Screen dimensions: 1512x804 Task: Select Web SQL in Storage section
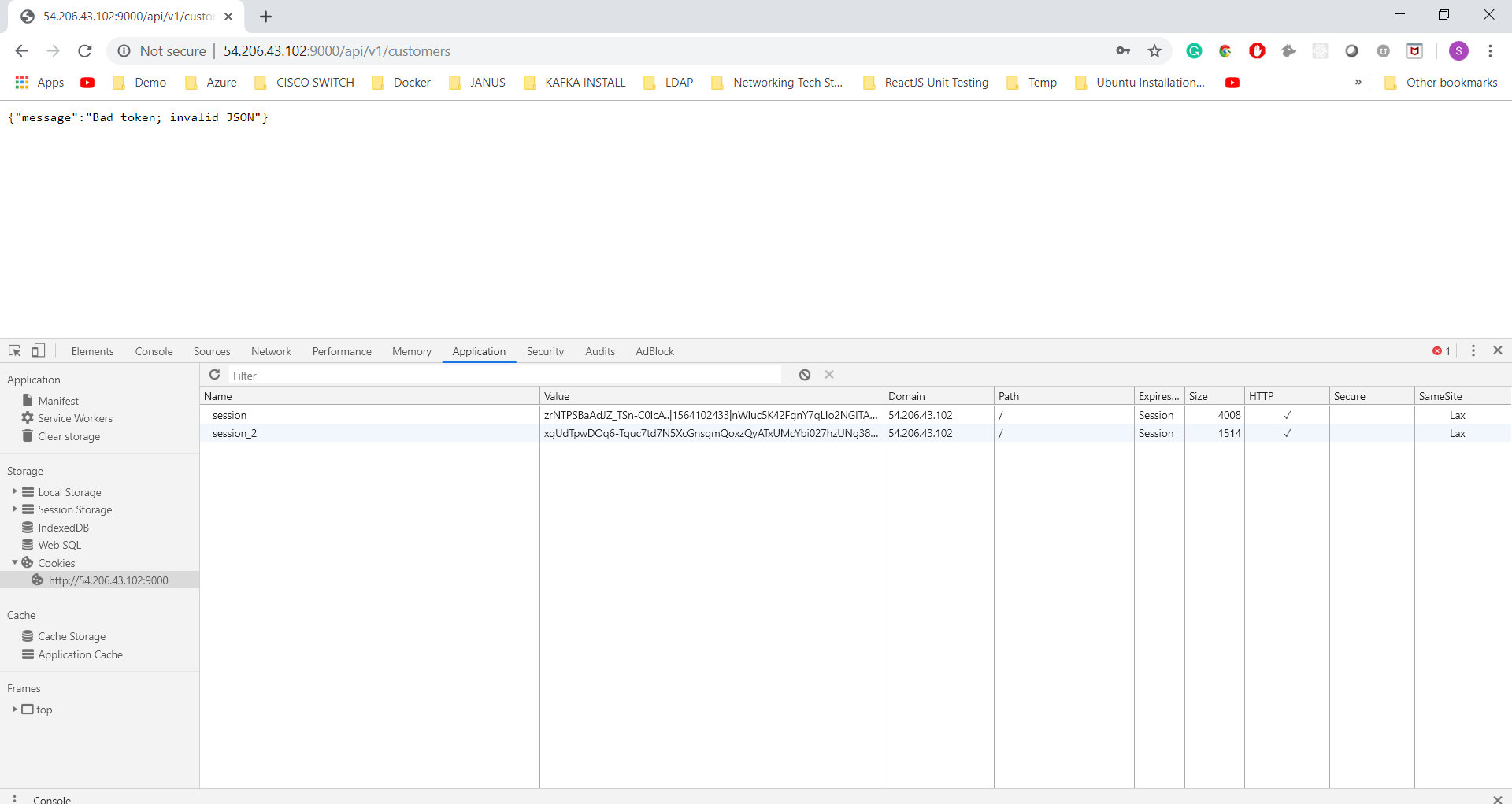pyautogui.click(x=59, y=545)
